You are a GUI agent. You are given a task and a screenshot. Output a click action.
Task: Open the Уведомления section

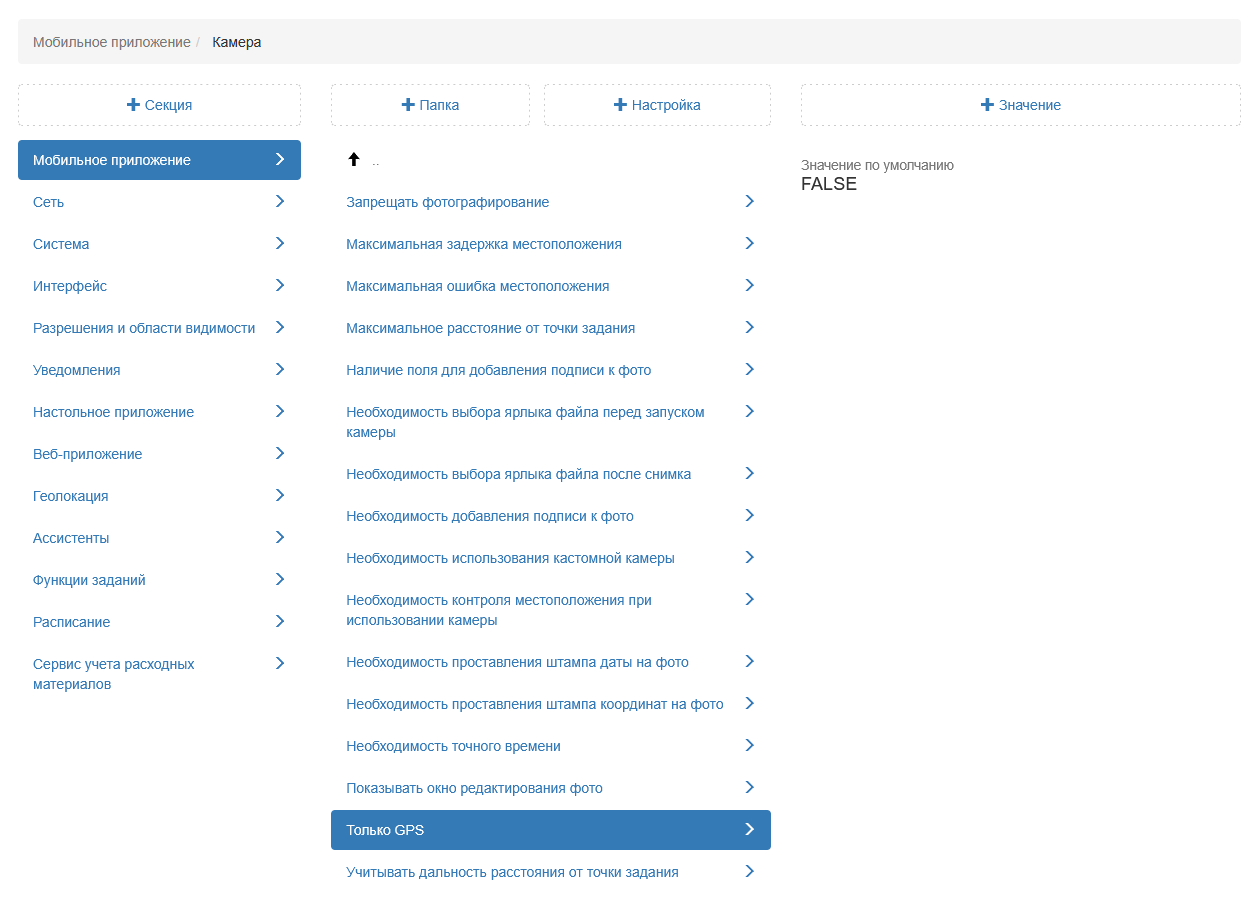77,370
